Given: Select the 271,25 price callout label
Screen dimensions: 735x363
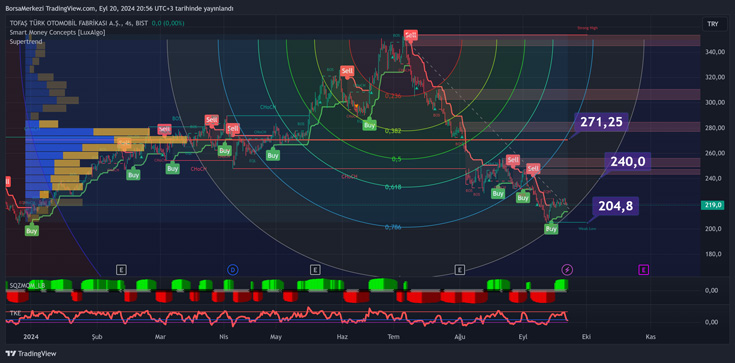Looking at the screenshot, I should coord(601,122).
